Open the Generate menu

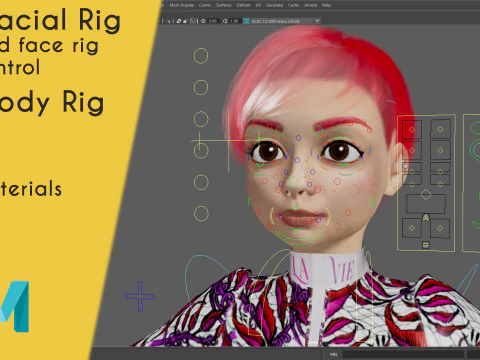click(x=274, y=5)
